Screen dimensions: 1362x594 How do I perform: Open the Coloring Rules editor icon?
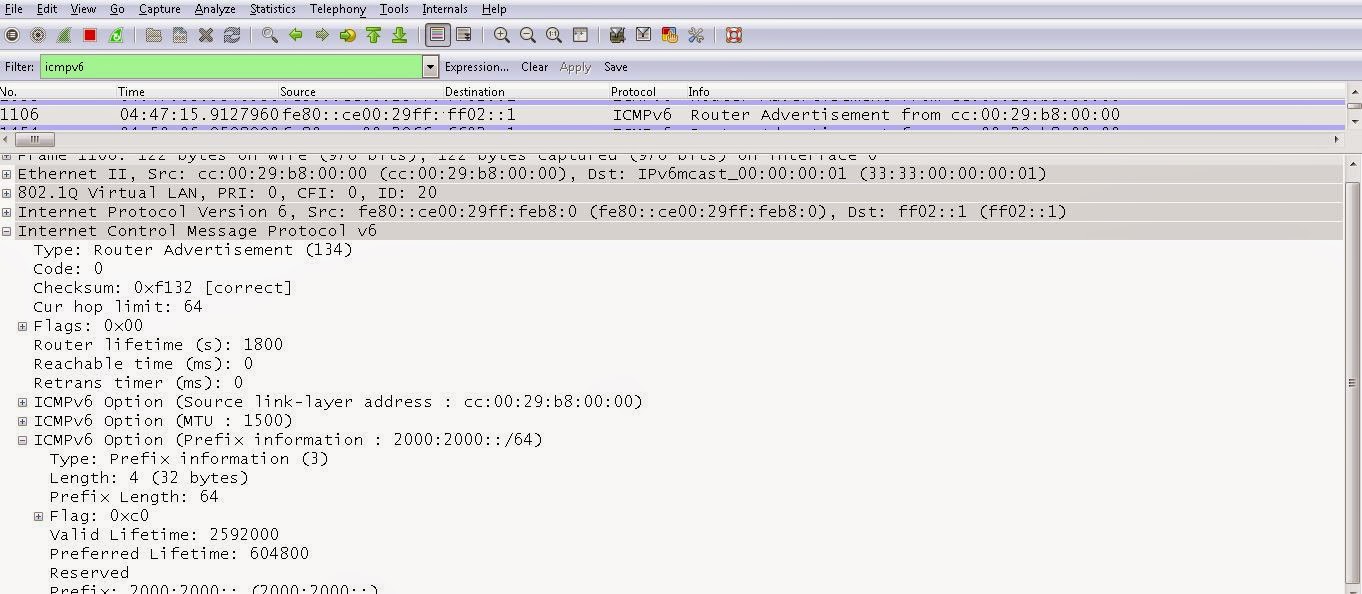click(x=668, y=35)
